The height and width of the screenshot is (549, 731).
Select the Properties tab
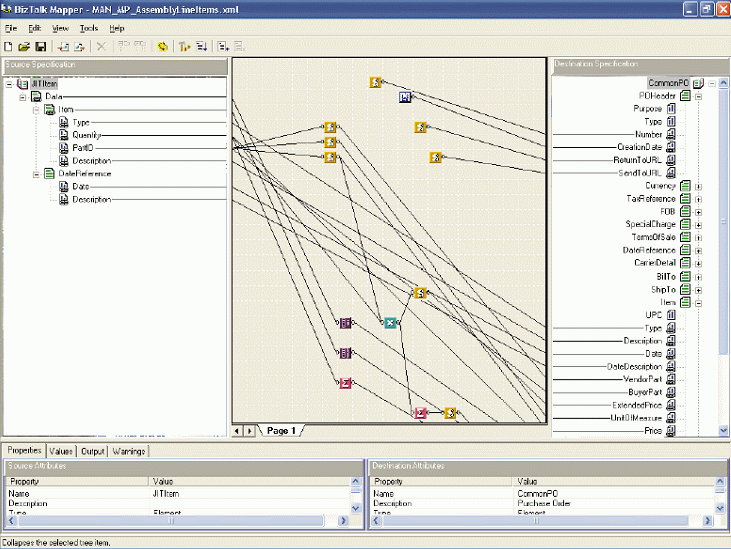(24, 450)
